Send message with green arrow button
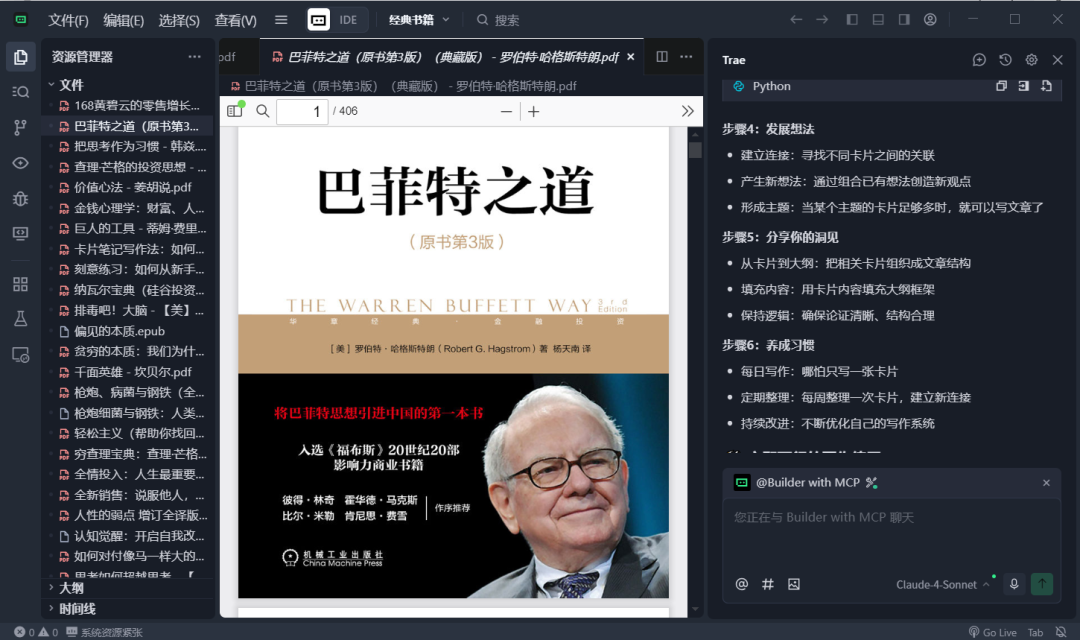1080x640 pixels. pos(1041,584)
